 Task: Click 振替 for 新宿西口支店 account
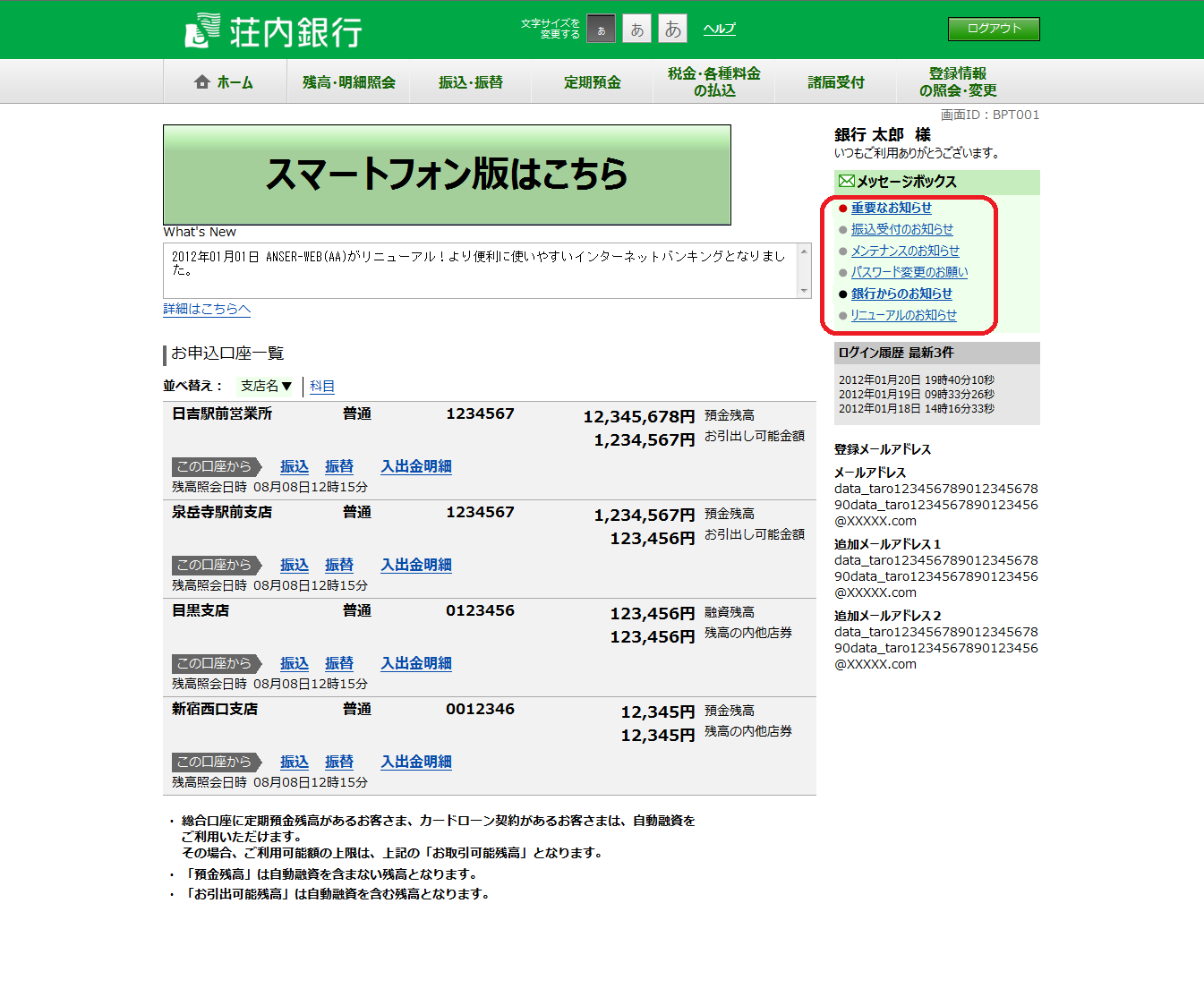click(x=339, y=762)
